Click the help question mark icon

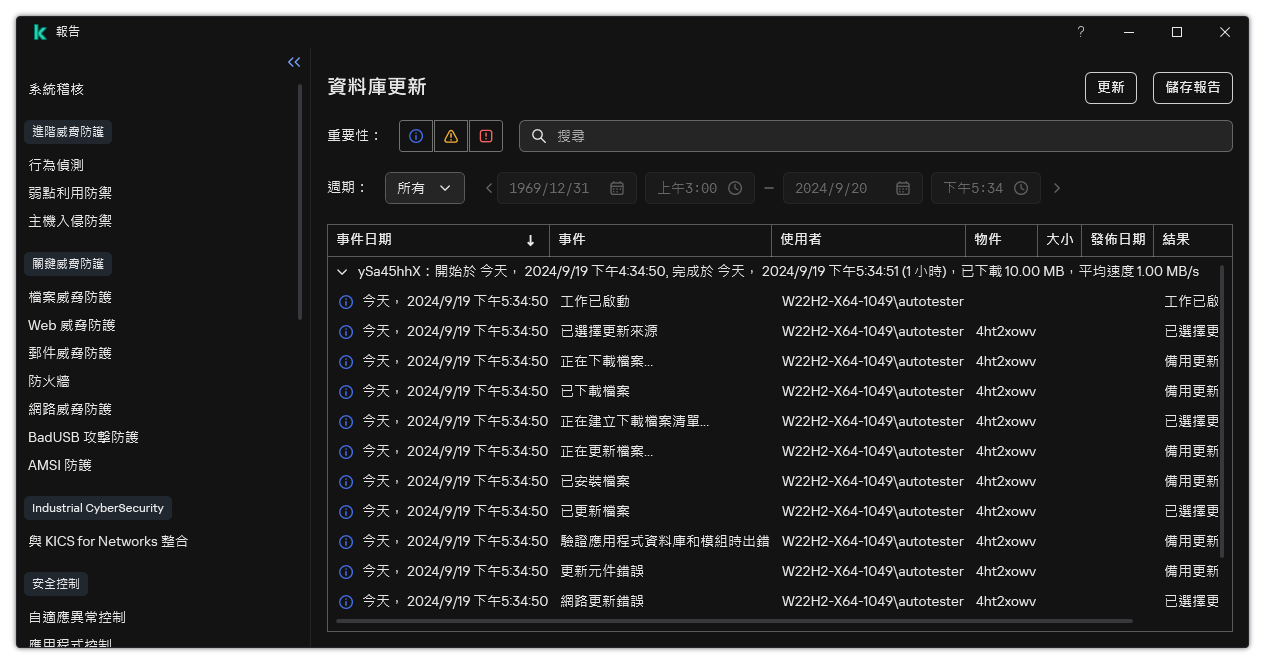[1080, 32]
